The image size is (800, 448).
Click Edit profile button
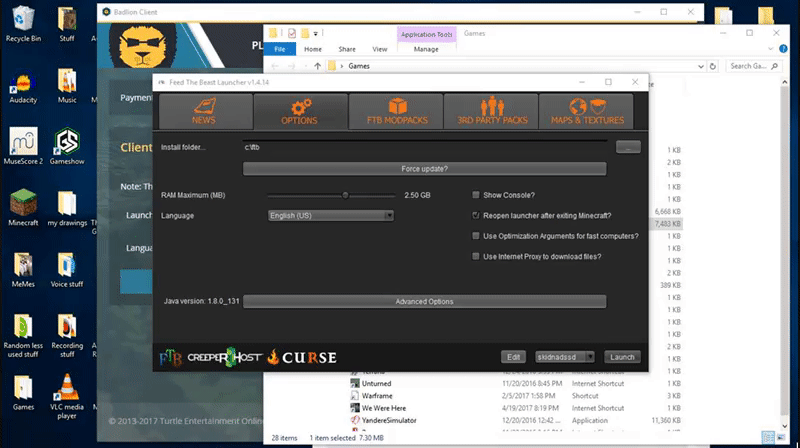click(513, 357)
